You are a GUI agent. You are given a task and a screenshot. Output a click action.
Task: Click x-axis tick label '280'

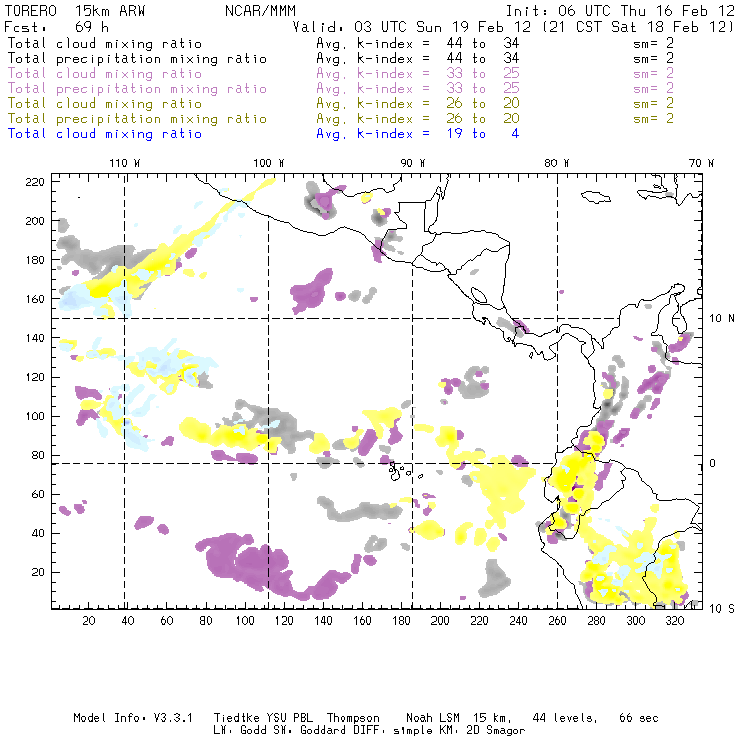click(x=597, y=621)
